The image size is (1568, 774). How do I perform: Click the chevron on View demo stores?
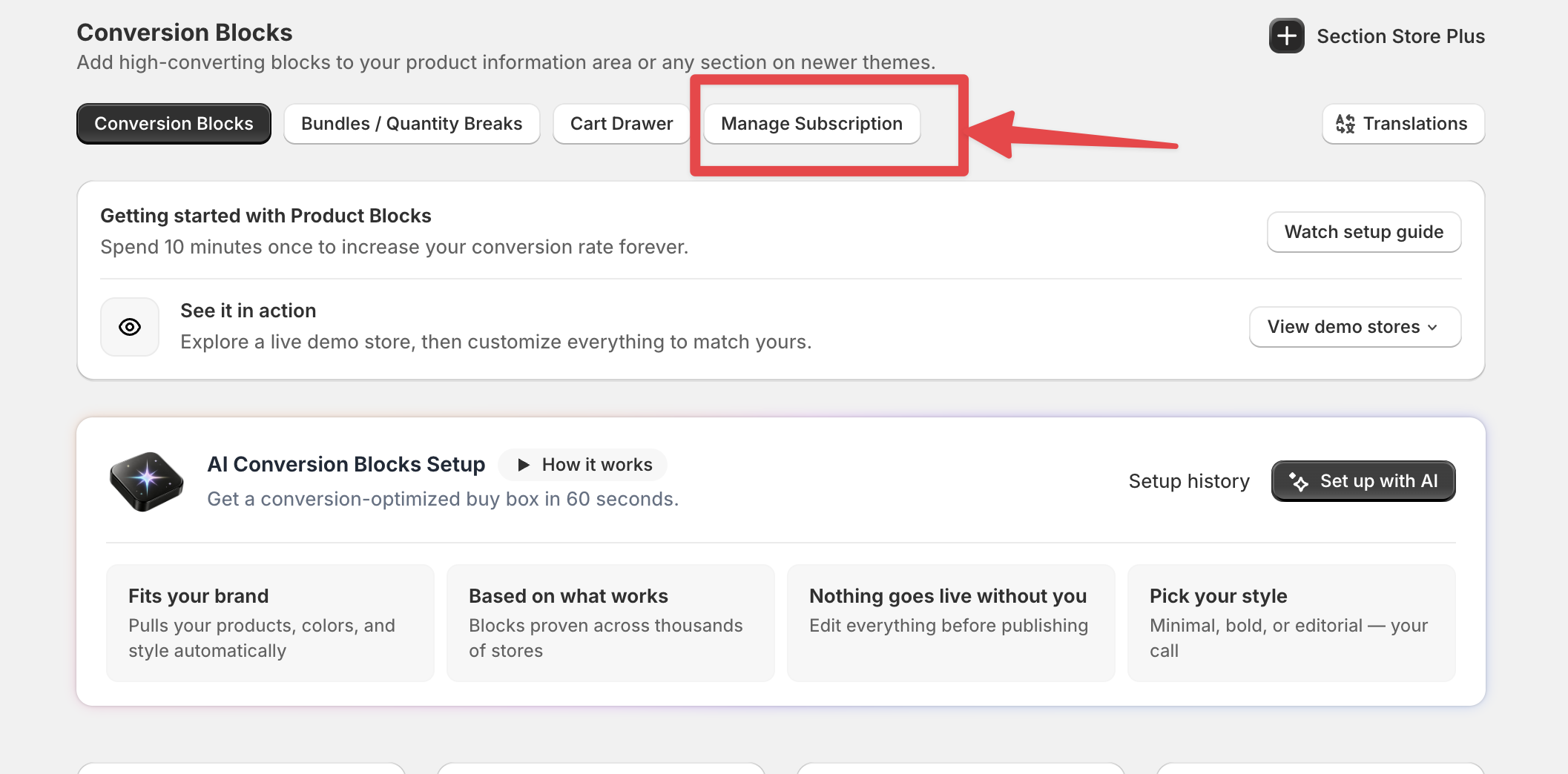(1432, 328)
